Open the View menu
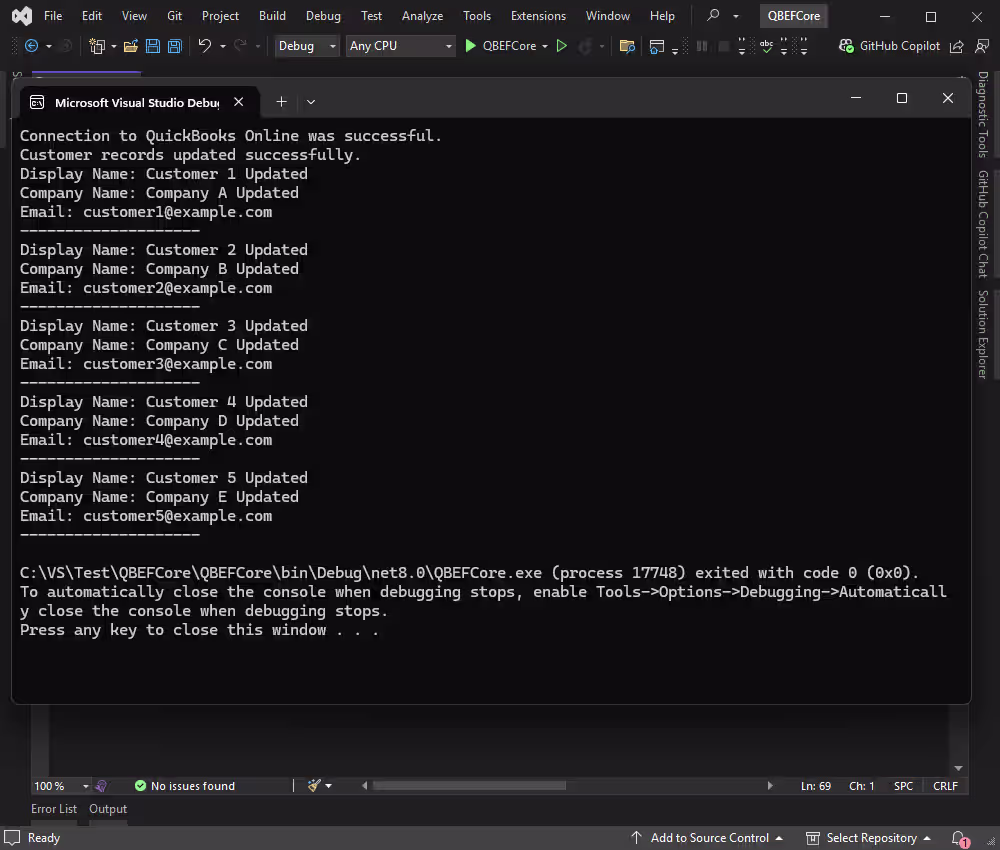 pyautogui.click(x=134, y=16)
